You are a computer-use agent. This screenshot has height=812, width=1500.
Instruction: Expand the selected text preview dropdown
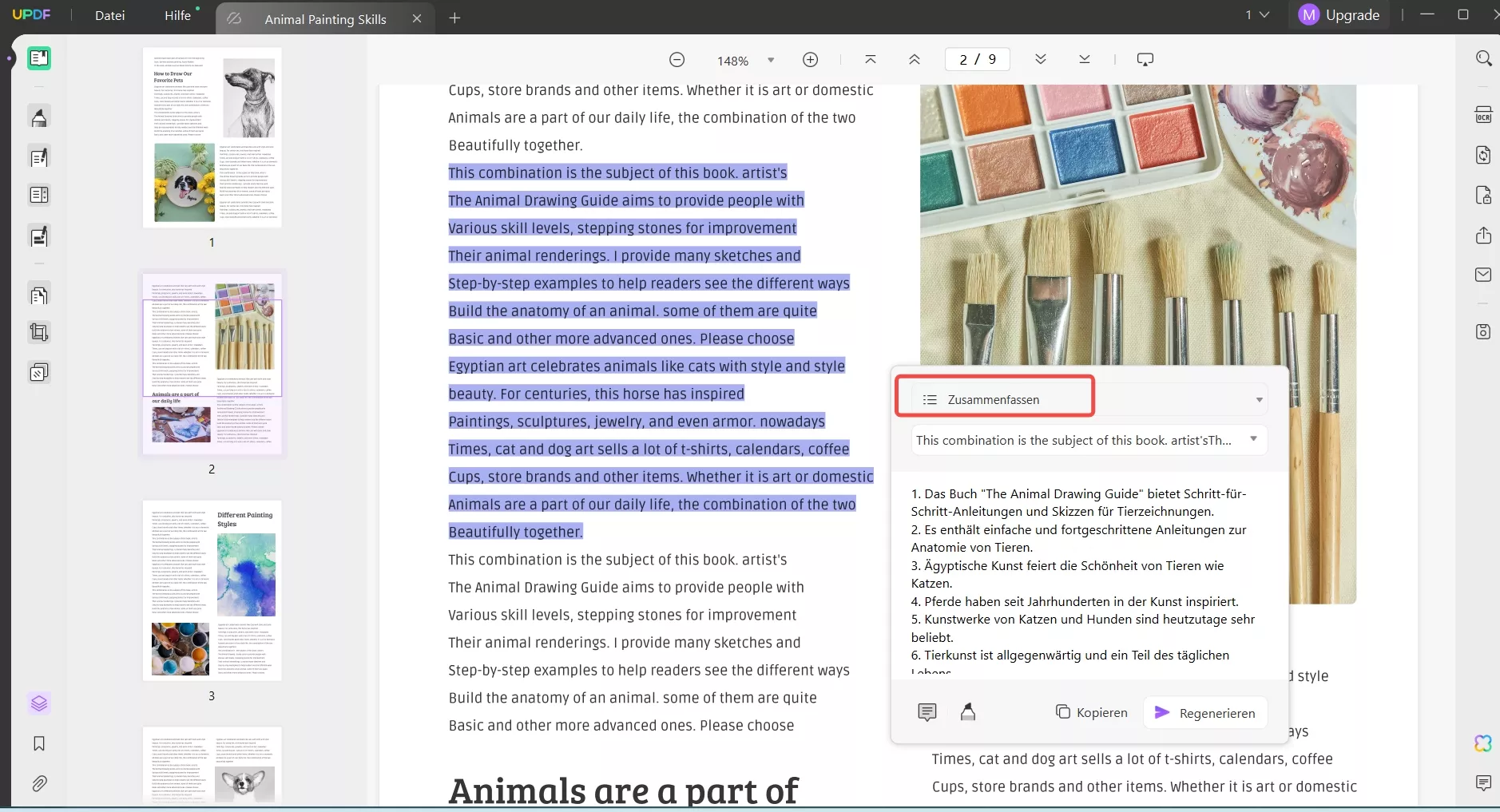pos(1253,439)
